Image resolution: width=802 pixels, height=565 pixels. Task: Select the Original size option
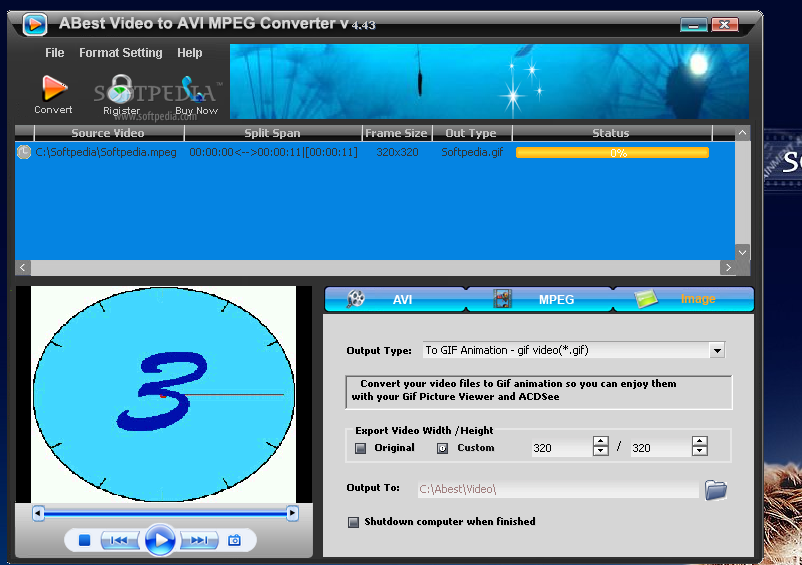(x=361, y=448)
